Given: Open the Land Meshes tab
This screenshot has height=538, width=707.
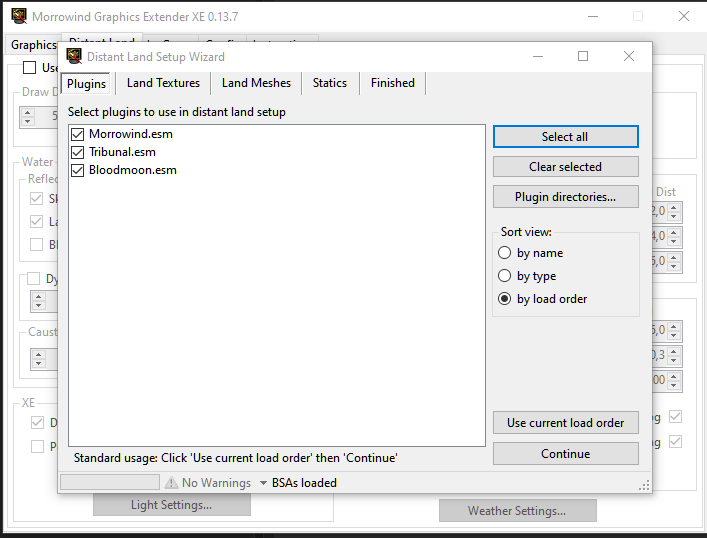Looking at the screenshot, I should click(256, 83).
